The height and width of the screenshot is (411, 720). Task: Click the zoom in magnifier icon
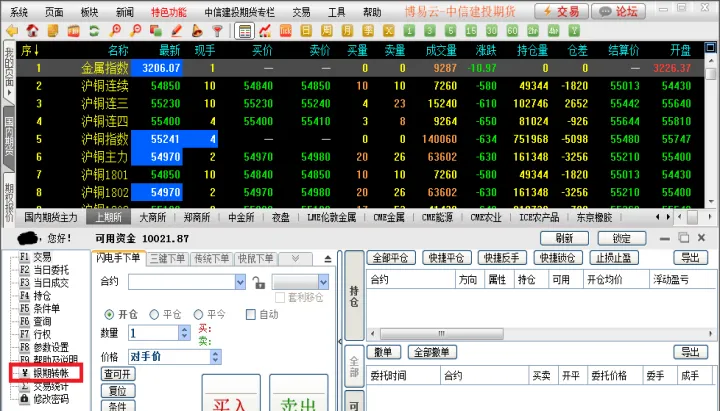tap(115, 31)
